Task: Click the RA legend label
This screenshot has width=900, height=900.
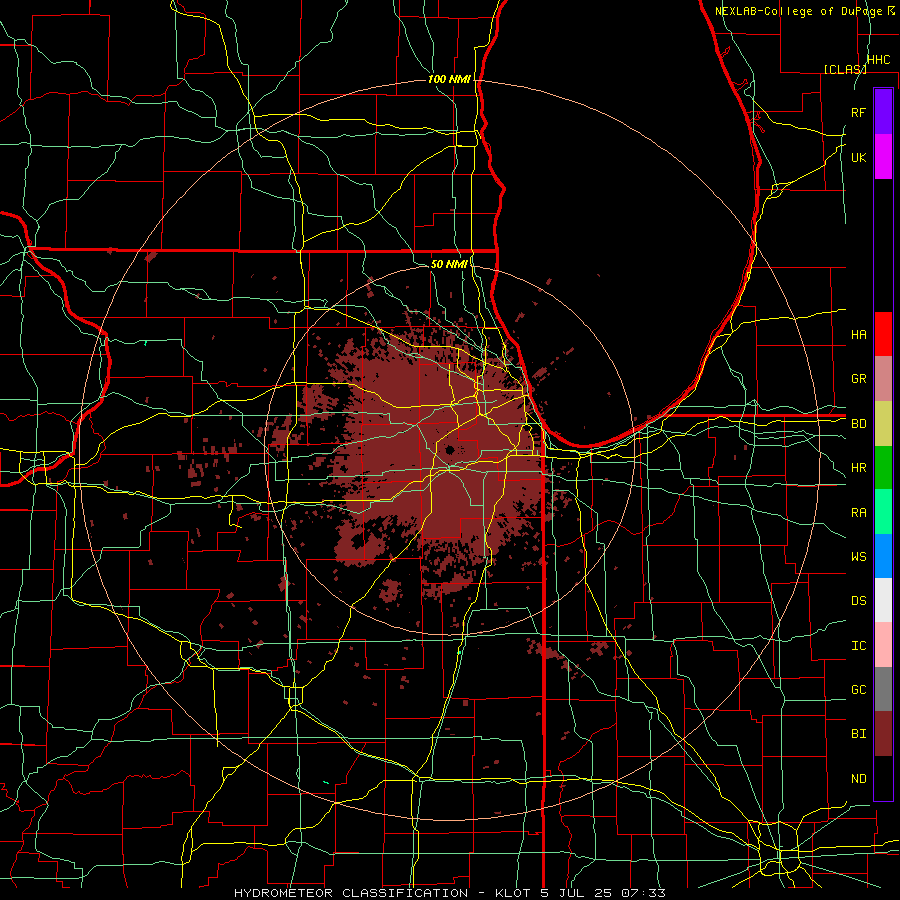Action: (x=859, y=513)
